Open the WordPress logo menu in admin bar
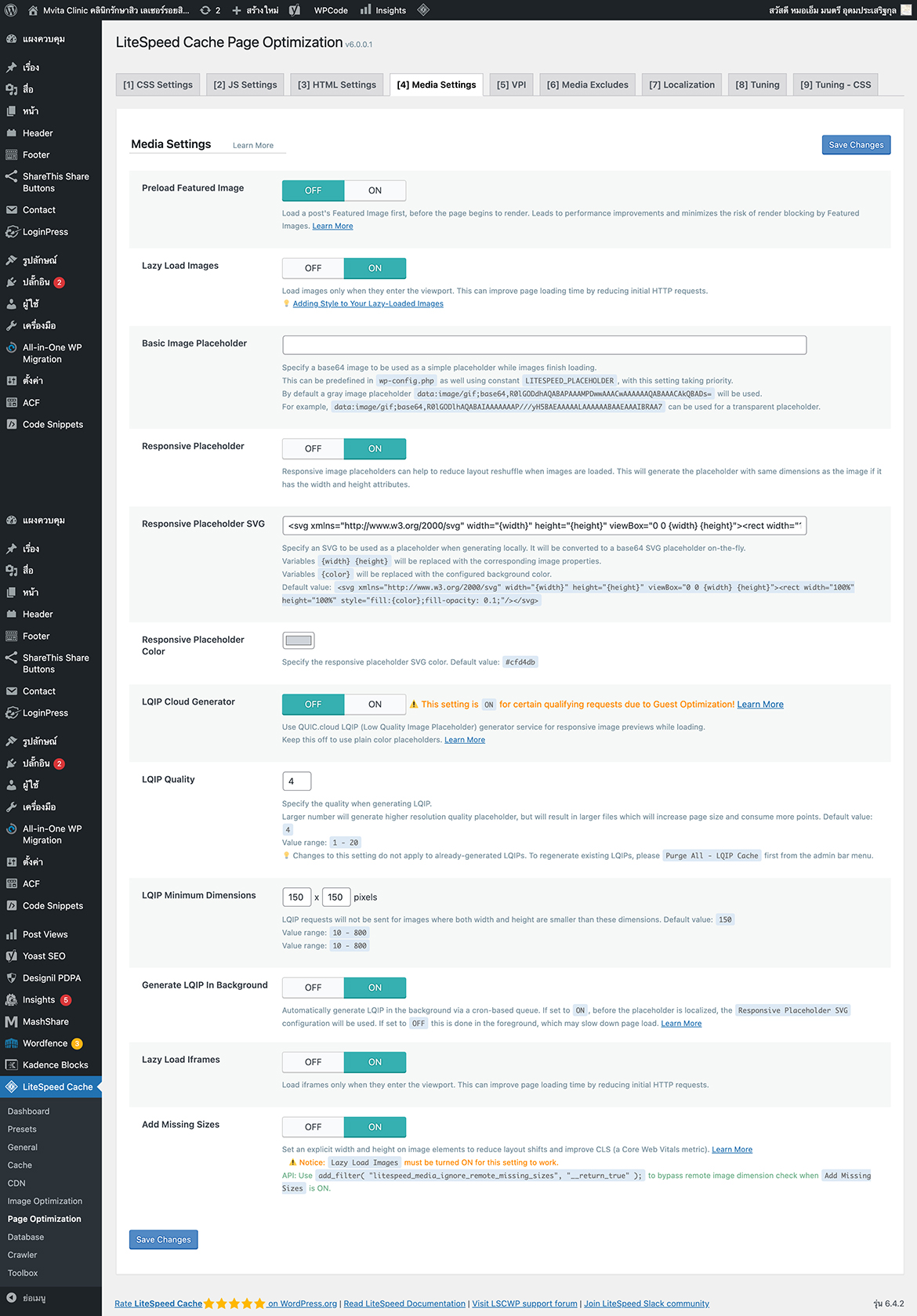The width and height of the screenshot is (917, 1316). [11, 10]
